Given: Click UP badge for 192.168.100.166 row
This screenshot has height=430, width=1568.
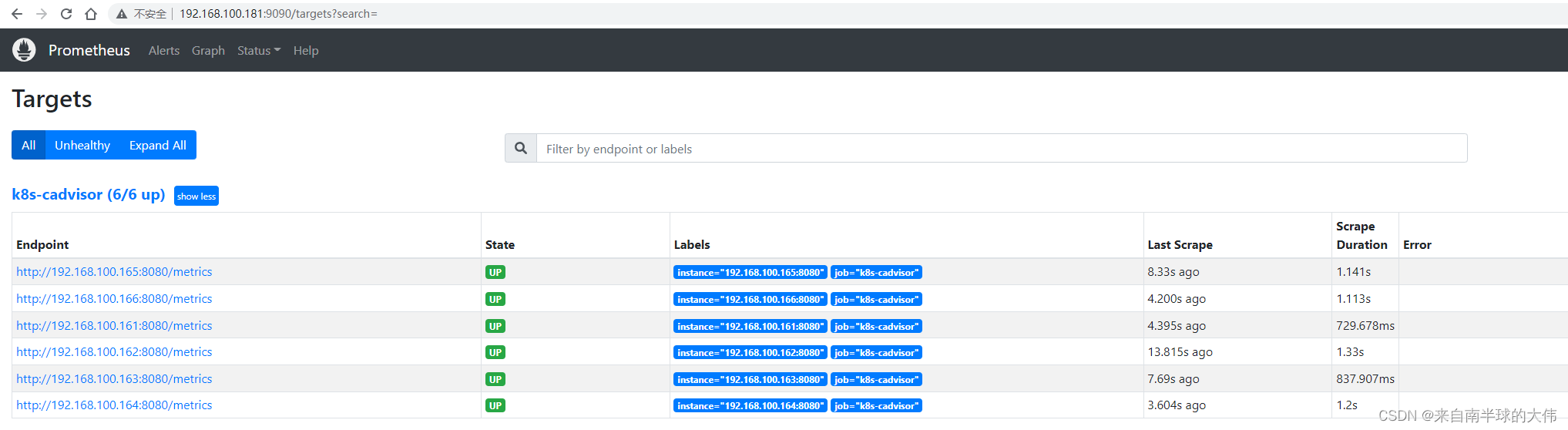Looking at the screenshot, I should coord(495,299).
